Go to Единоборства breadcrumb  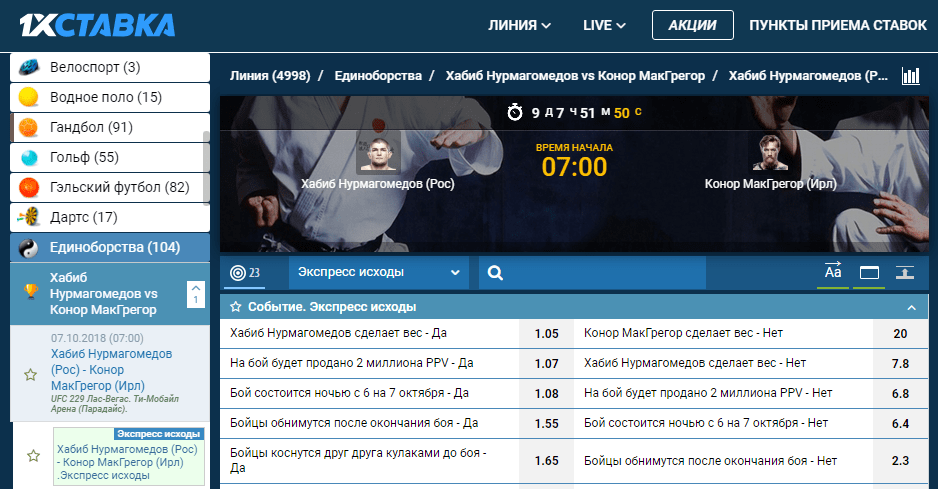pyautogui.click(x=378, y=76)
